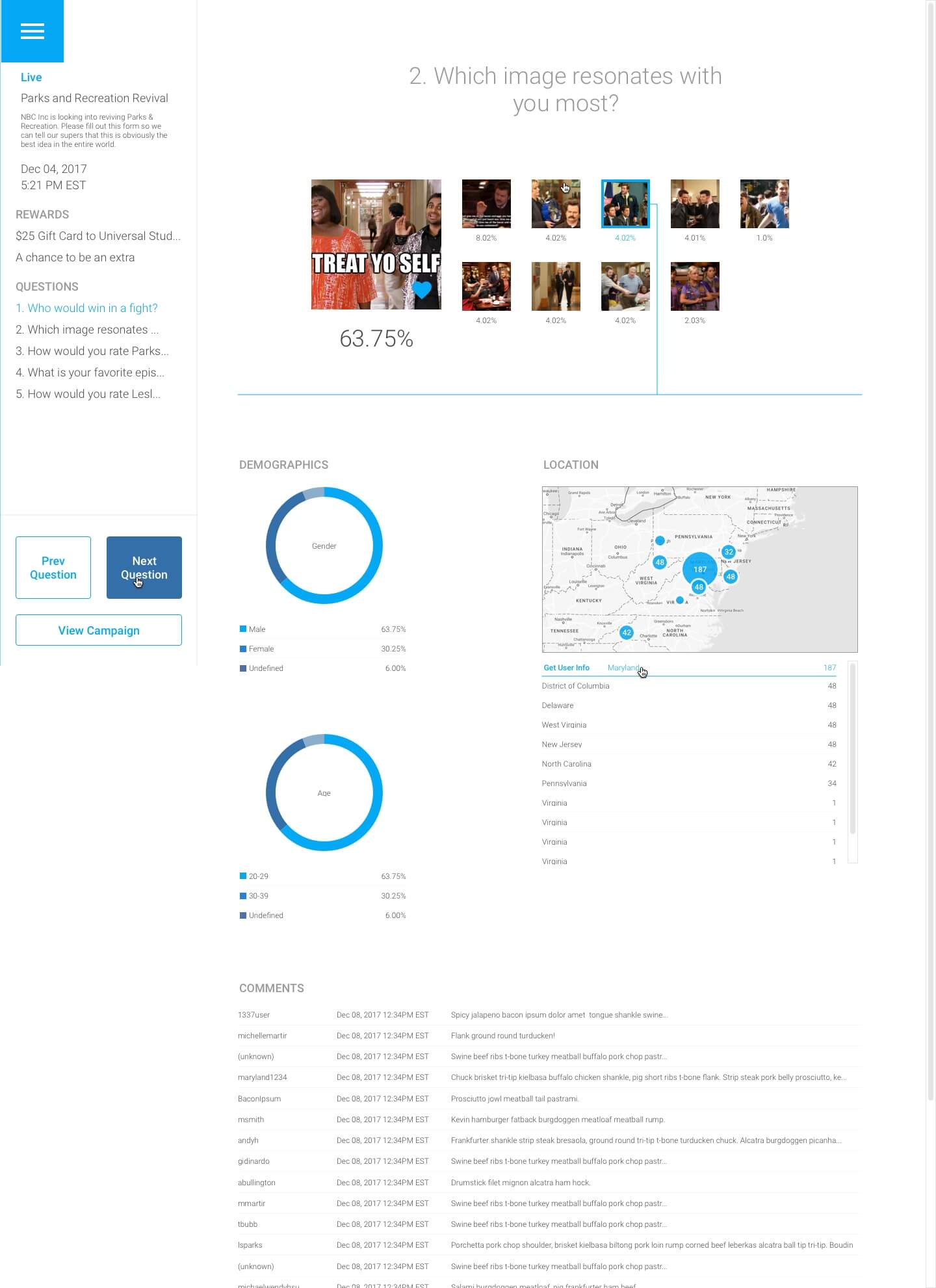Click the Male legend color swatch
Viewport: 936px width, 1288px height.
[x=243, y=629]
